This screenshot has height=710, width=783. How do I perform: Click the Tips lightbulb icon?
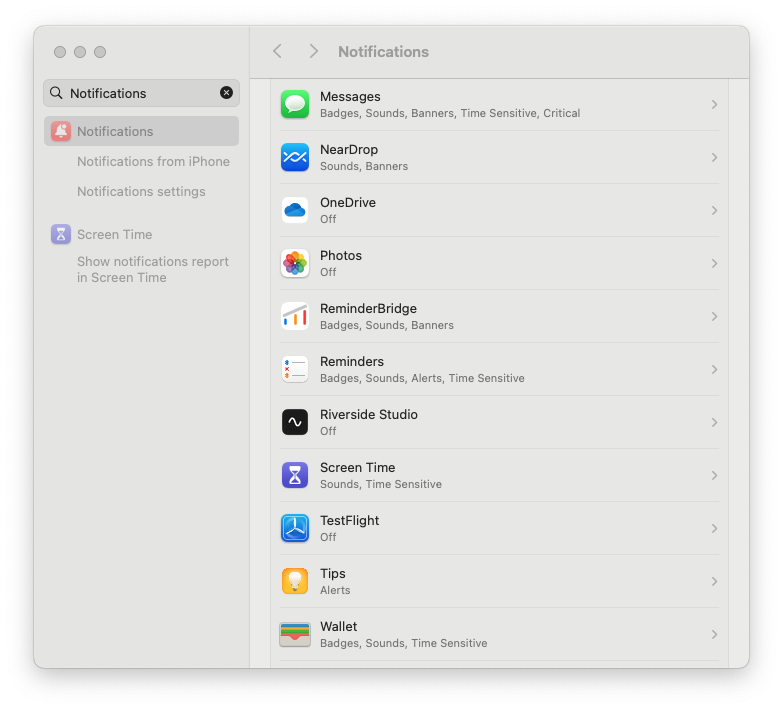click(295, 581)
